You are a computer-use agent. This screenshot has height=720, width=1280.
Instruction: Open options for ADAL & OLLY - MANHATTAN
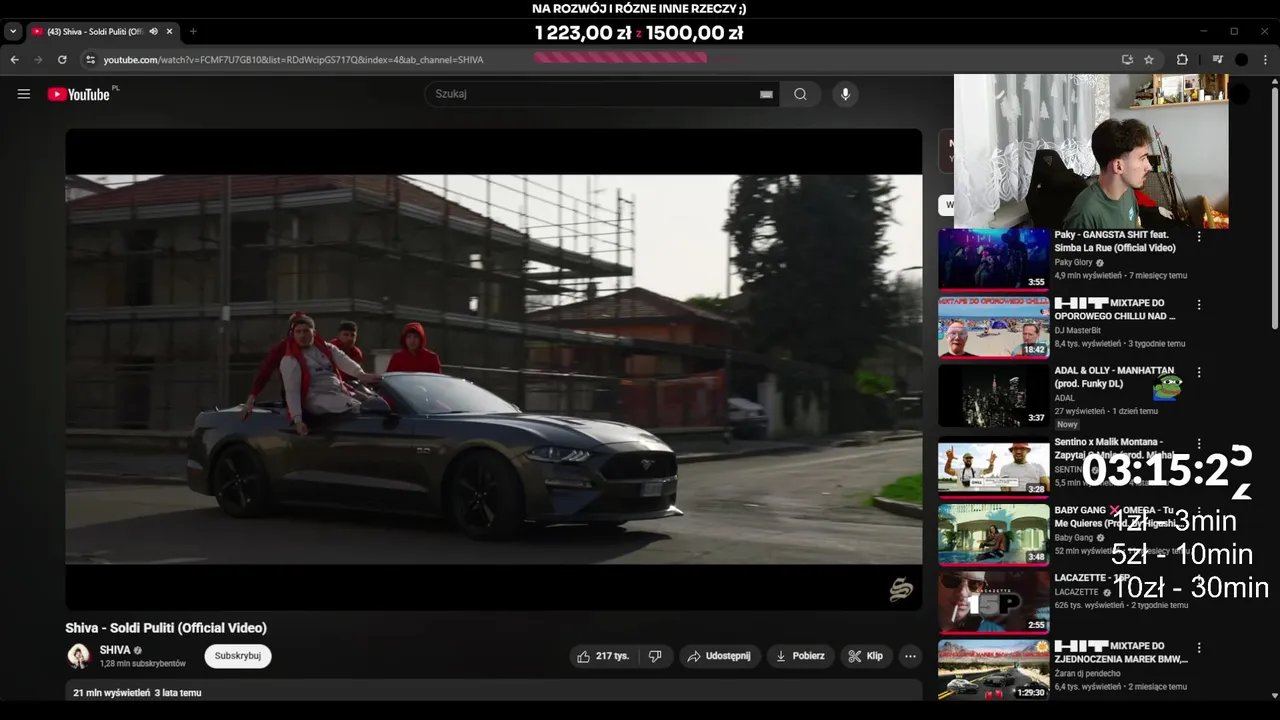1199,372
